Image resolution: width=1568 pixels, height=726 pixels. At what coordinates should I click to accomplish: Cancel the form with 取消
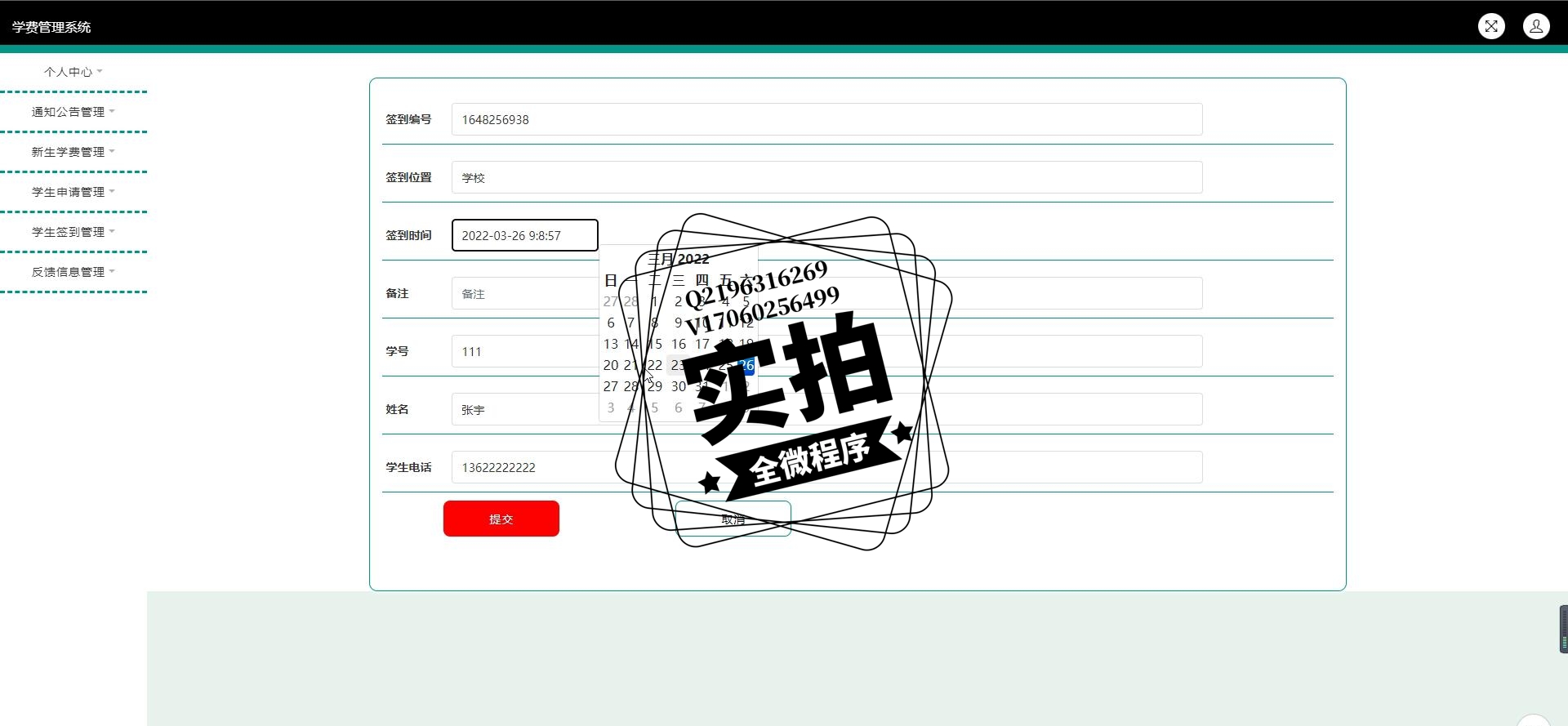(x=733, y=519)
